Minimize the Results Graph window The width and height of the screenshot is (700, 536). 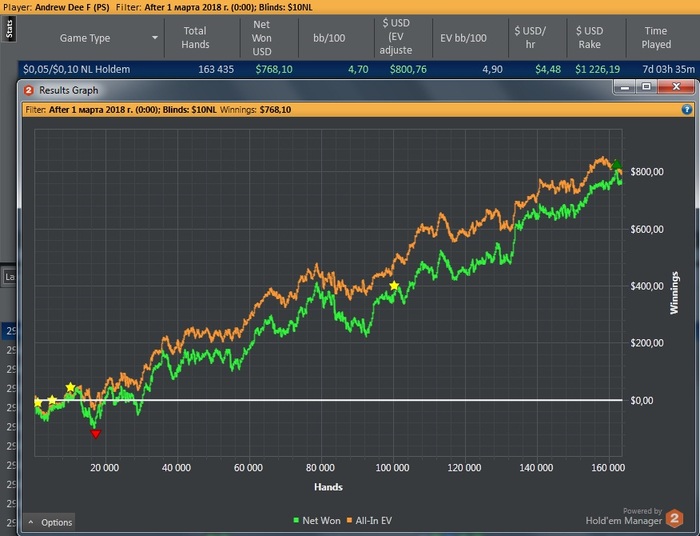(x=625, y=87)
